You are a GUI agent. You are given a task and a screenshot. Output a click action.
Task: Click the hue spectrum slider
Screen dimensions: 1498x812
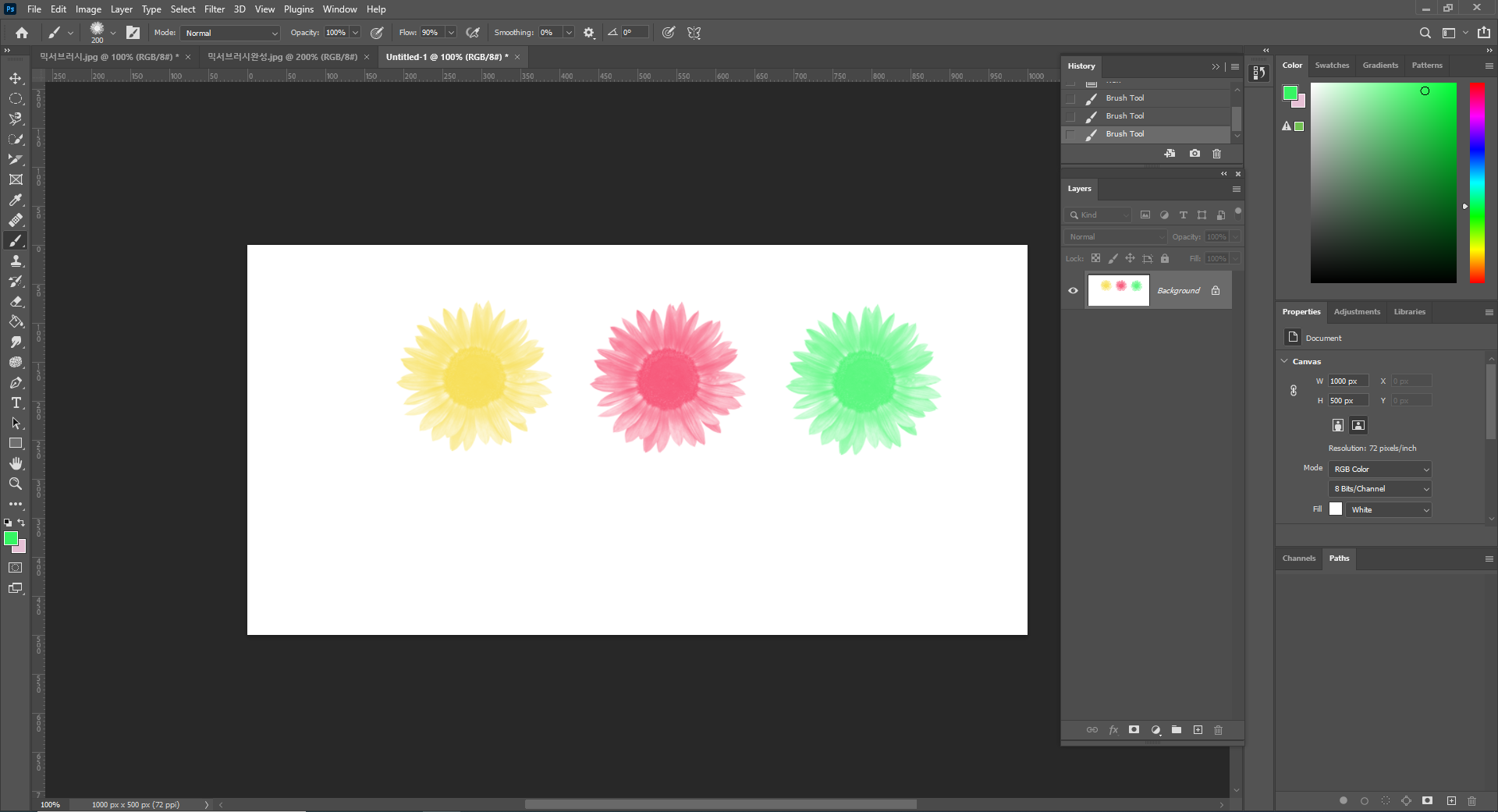pyautogui.click(x=1477, y=183)
